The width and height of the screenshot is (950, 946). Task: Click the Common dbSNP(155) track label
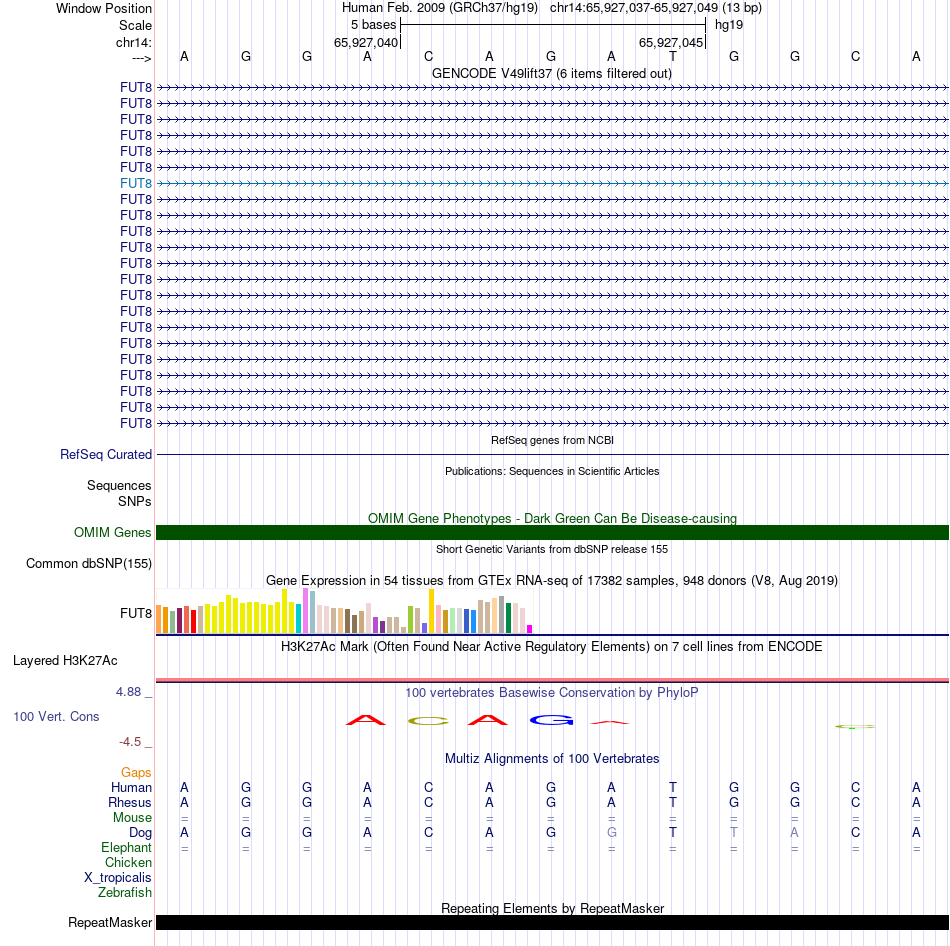89,564
